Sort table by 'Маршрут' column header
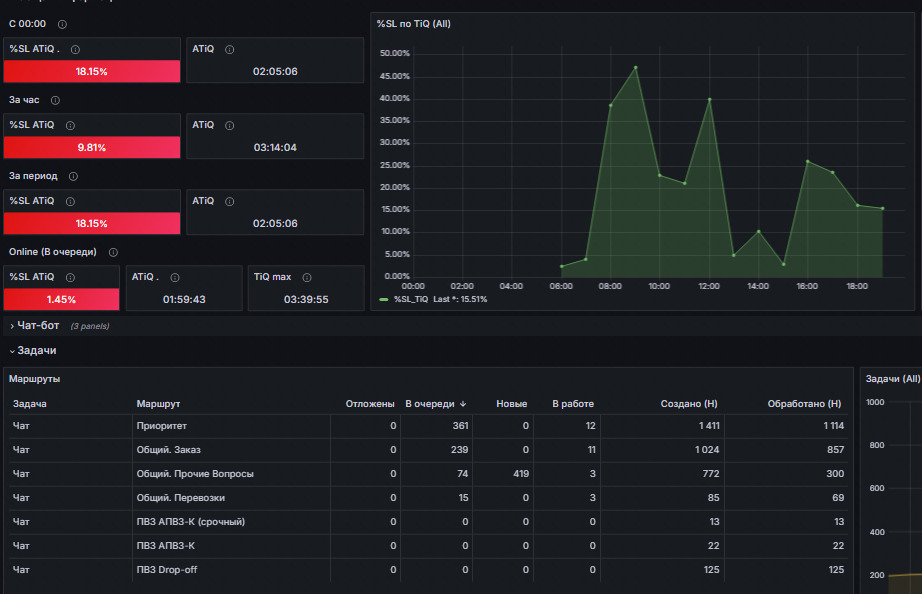Screen dimensions: 922x594 point(158,403)
